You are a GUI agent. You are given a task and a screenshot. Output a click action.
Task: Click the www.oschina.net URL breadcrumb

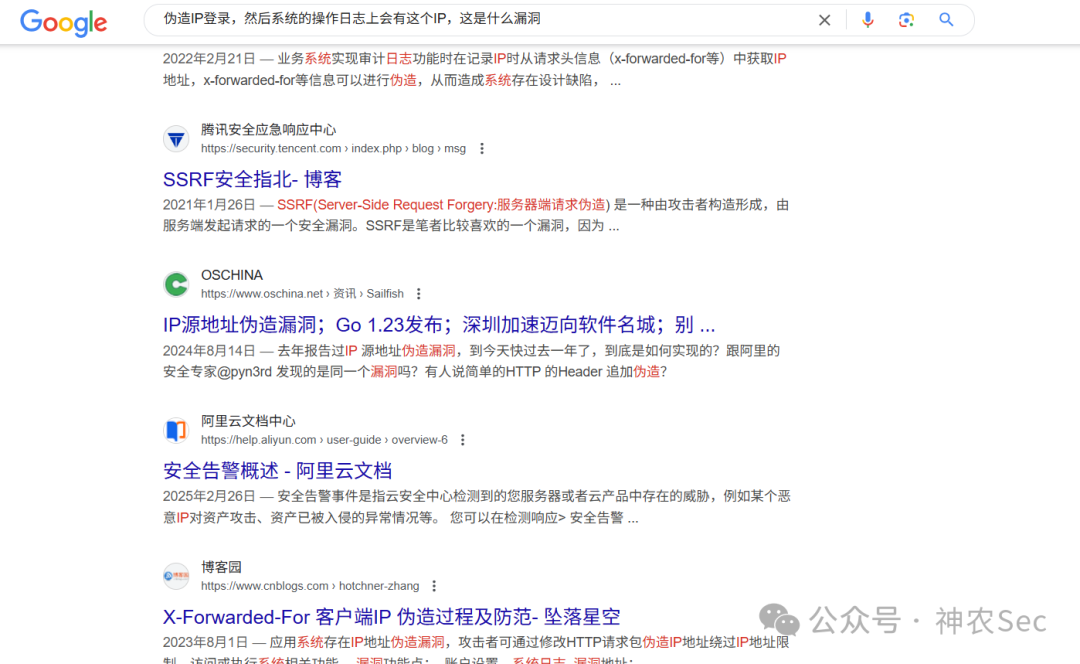302,294
